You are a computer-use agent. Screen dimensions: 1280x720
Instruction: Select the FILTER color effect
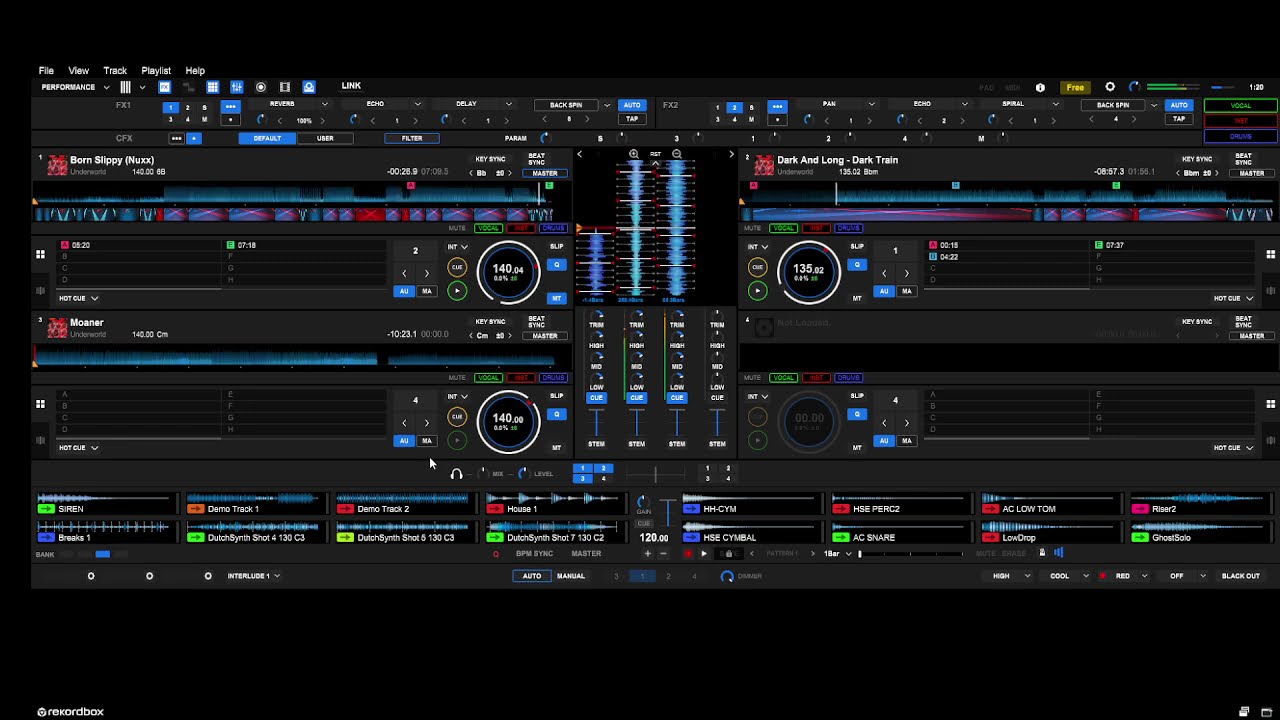(x=412, y=138)
